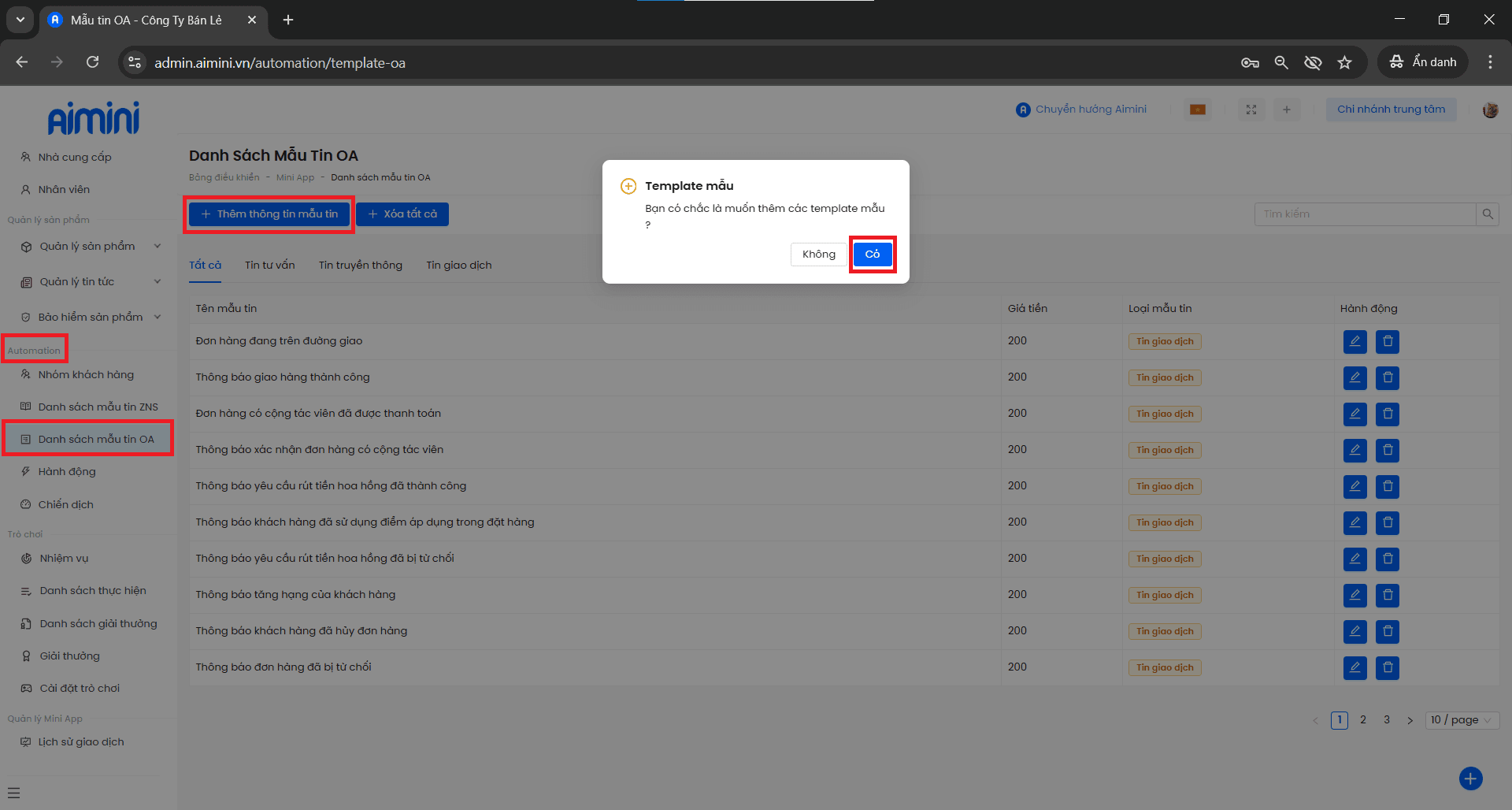Click the Vietnam flag language icon
Image resolution: width=1512 pixels, height=810 pixels.
(x=1198, y=110)
